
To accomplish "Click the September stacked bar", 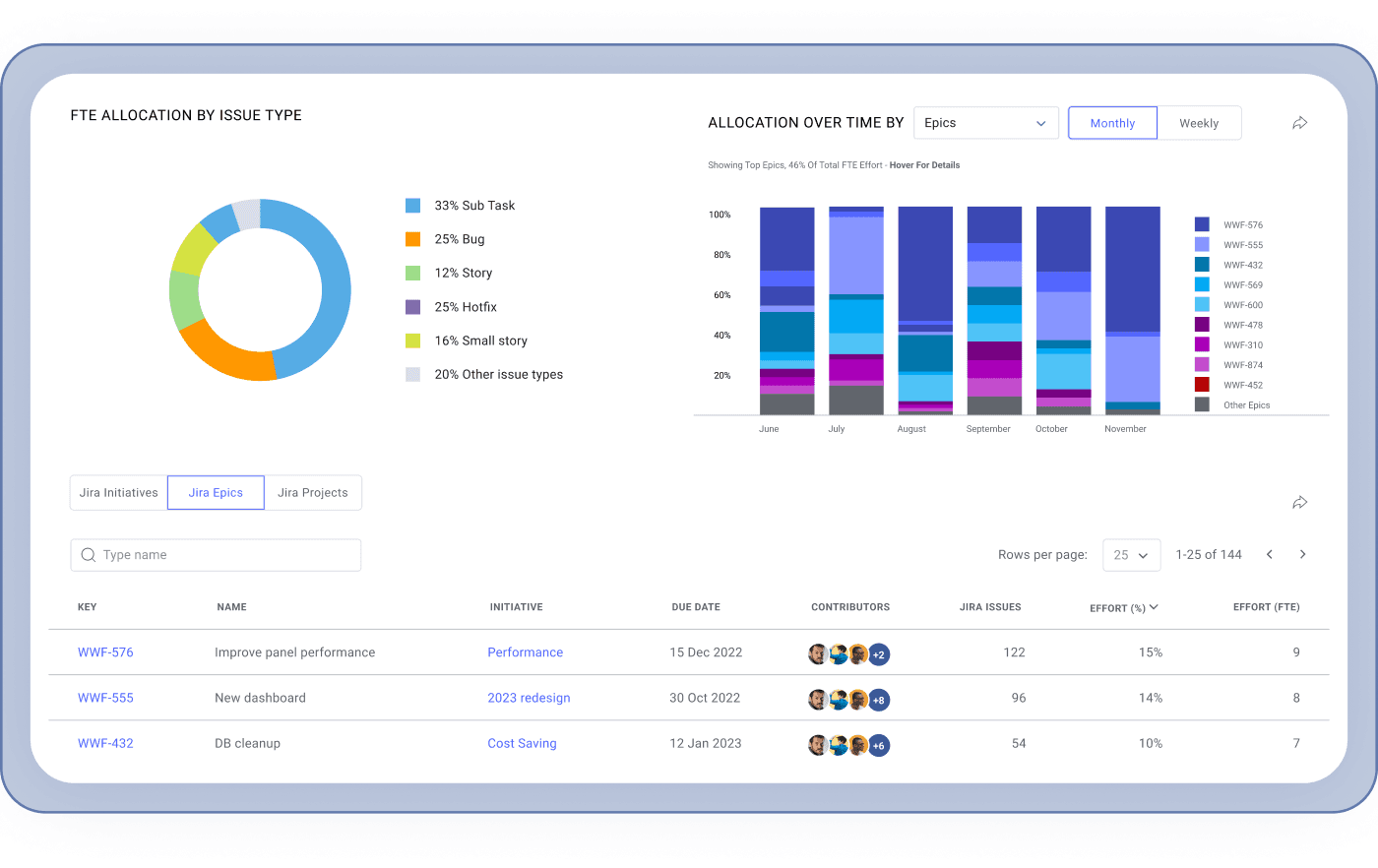I will click(994, 311).
